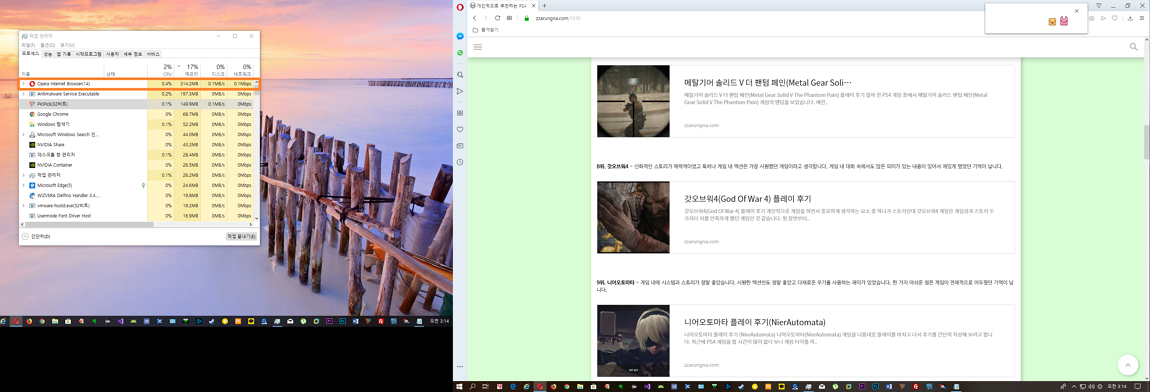
Task: Open the Metal Gear Solid V article title
Action: [x=767, y=83]
